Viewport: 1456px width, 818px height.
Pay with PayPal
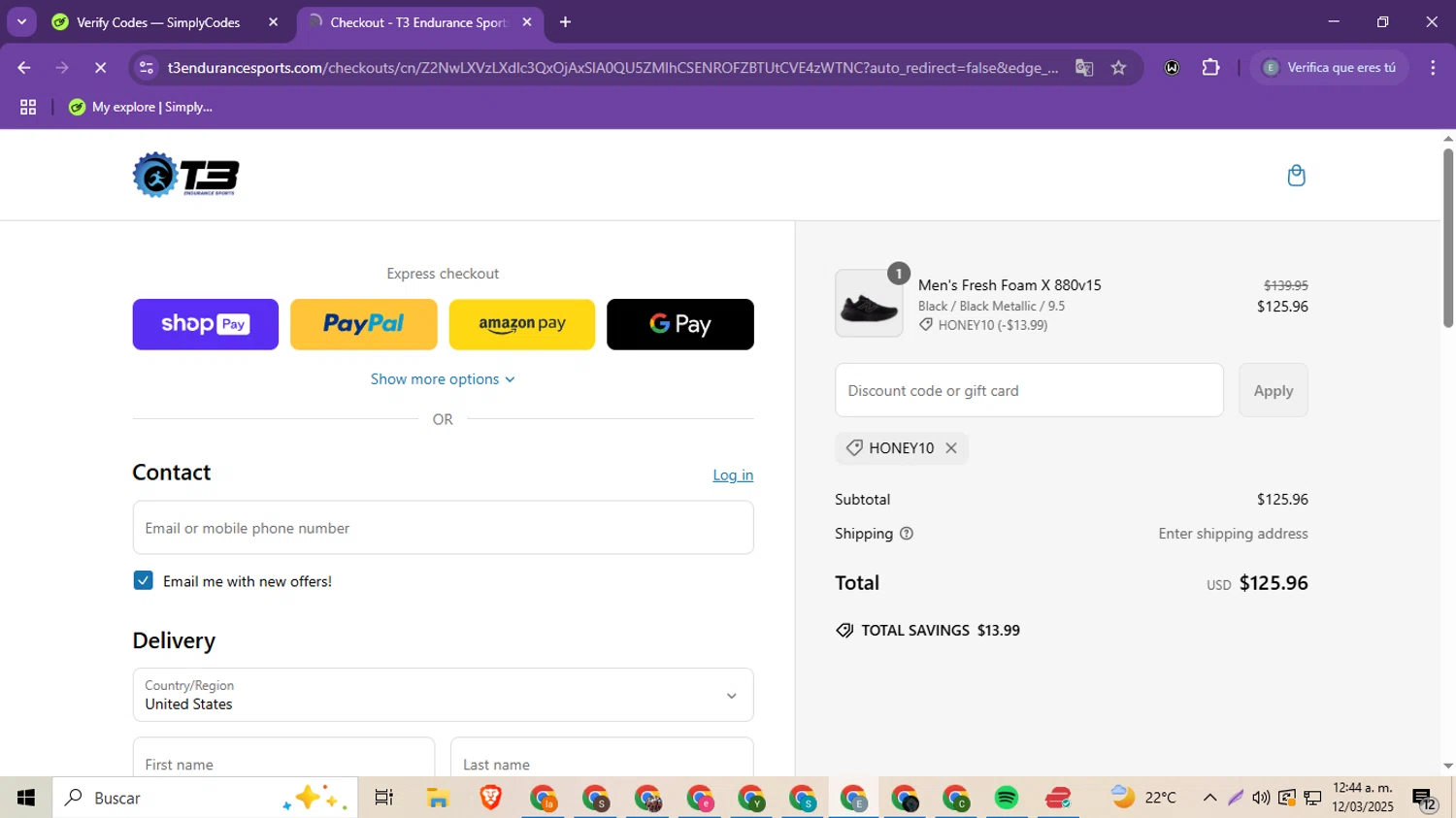[x=363, y=324]
